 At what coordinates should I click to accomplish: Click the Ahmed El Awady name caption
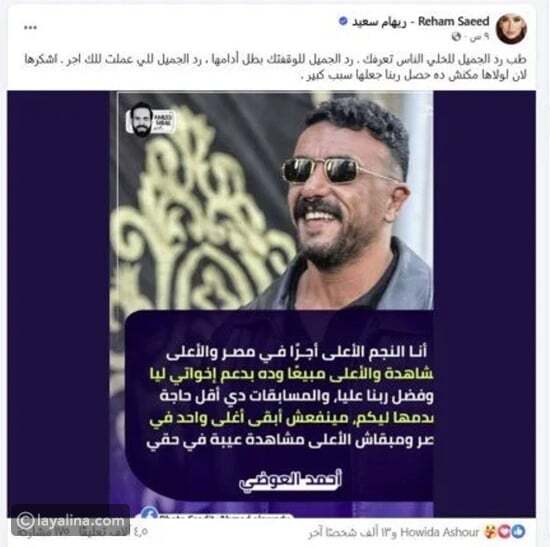coord(290,480)
